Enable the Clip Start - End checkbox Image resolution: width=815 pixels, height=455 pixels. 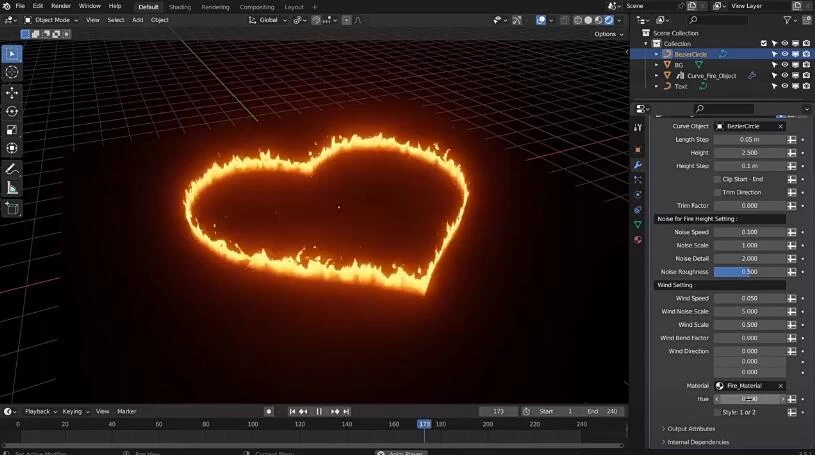(x=717, y=179)
